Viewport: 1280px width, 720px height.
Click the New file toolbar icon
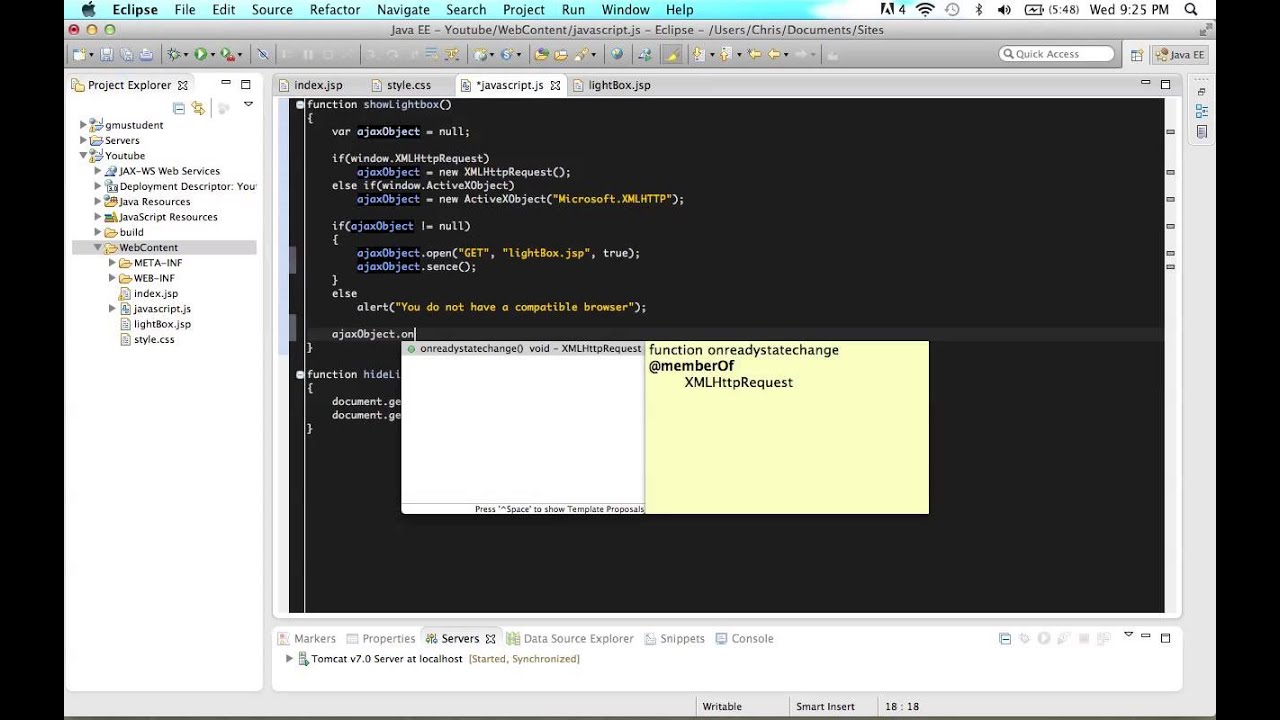78,54
